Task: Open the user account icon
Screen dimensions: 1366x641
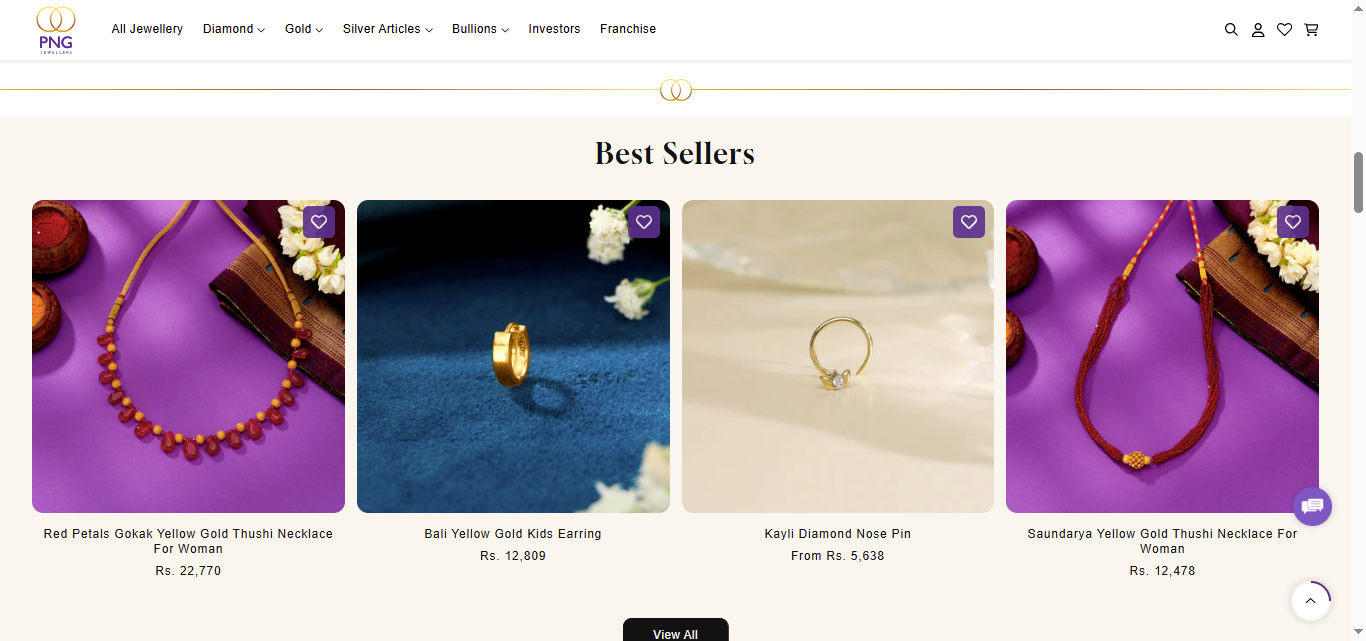Action: (1258, 30)
